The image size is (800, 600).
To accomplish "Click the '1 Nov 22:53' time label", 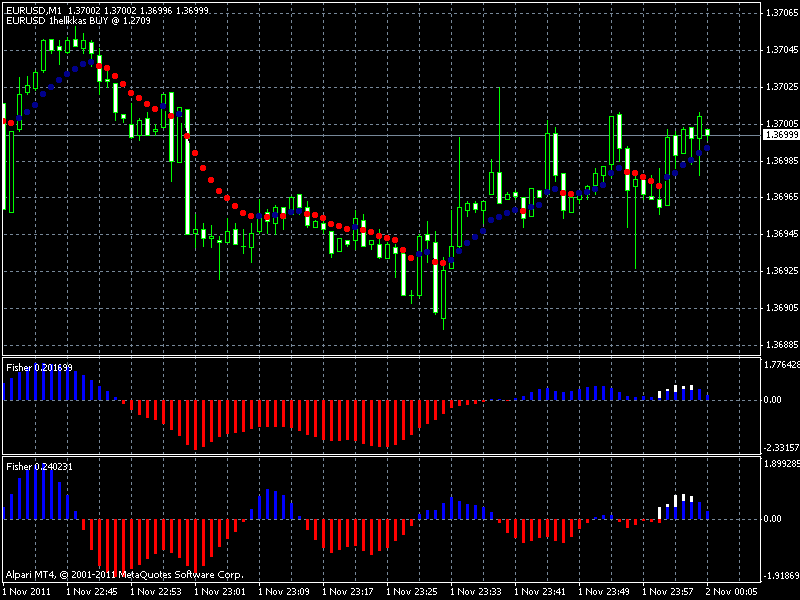I will coord(156,592).
